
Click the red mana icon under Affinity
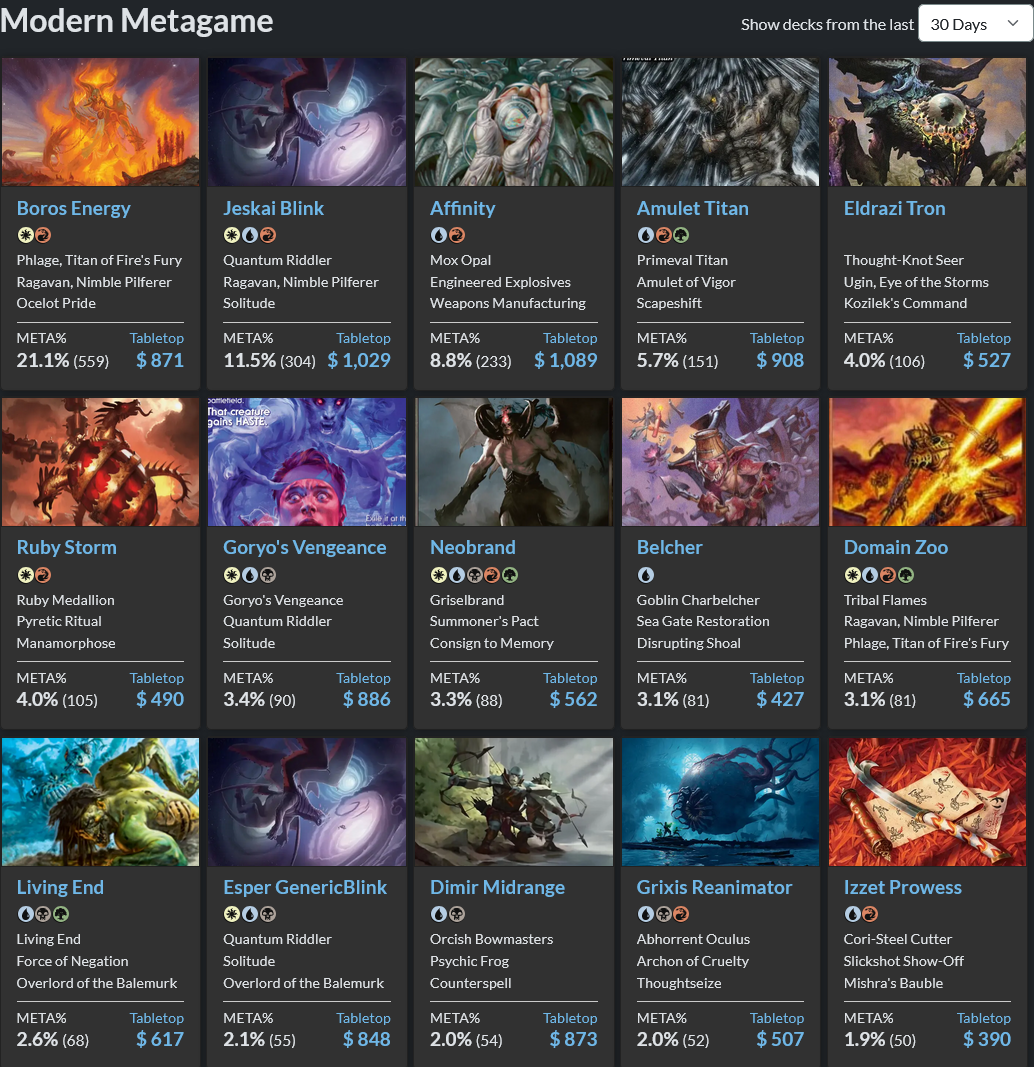(456, 235)
